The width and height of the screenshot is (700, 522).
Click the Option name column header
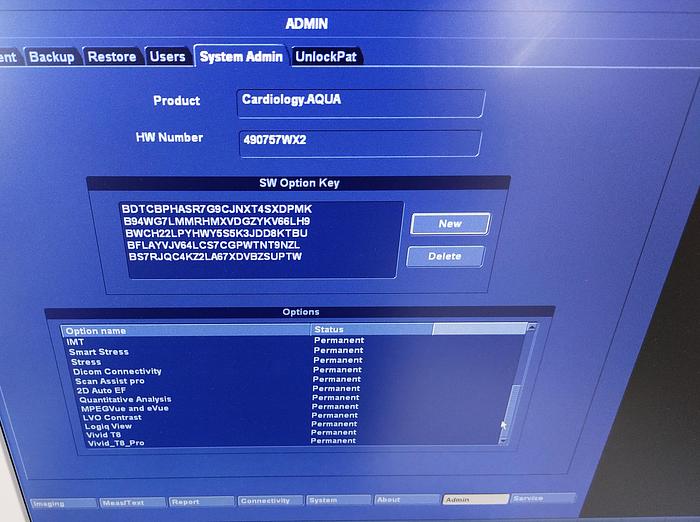185,330
